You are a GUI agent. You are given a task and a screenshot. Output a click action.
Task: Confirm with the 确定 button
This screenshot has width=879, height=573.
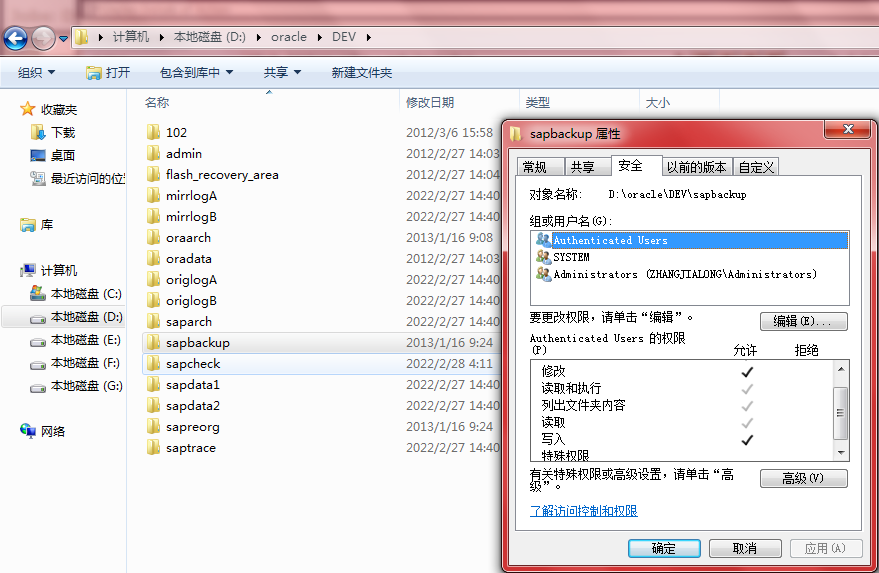click(664, 548)
